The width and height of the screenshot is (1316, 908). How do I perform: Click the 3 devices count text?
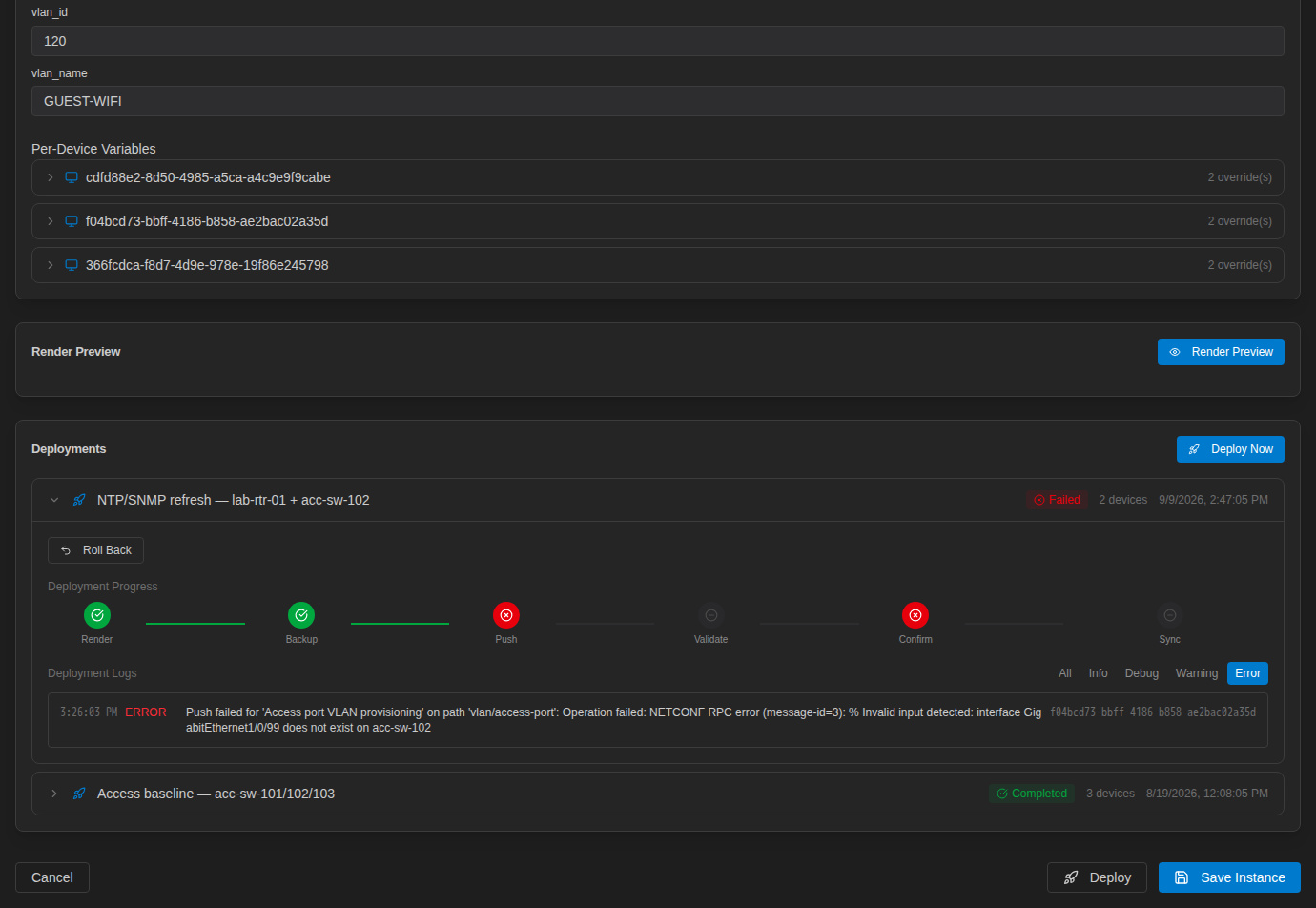1110,794
